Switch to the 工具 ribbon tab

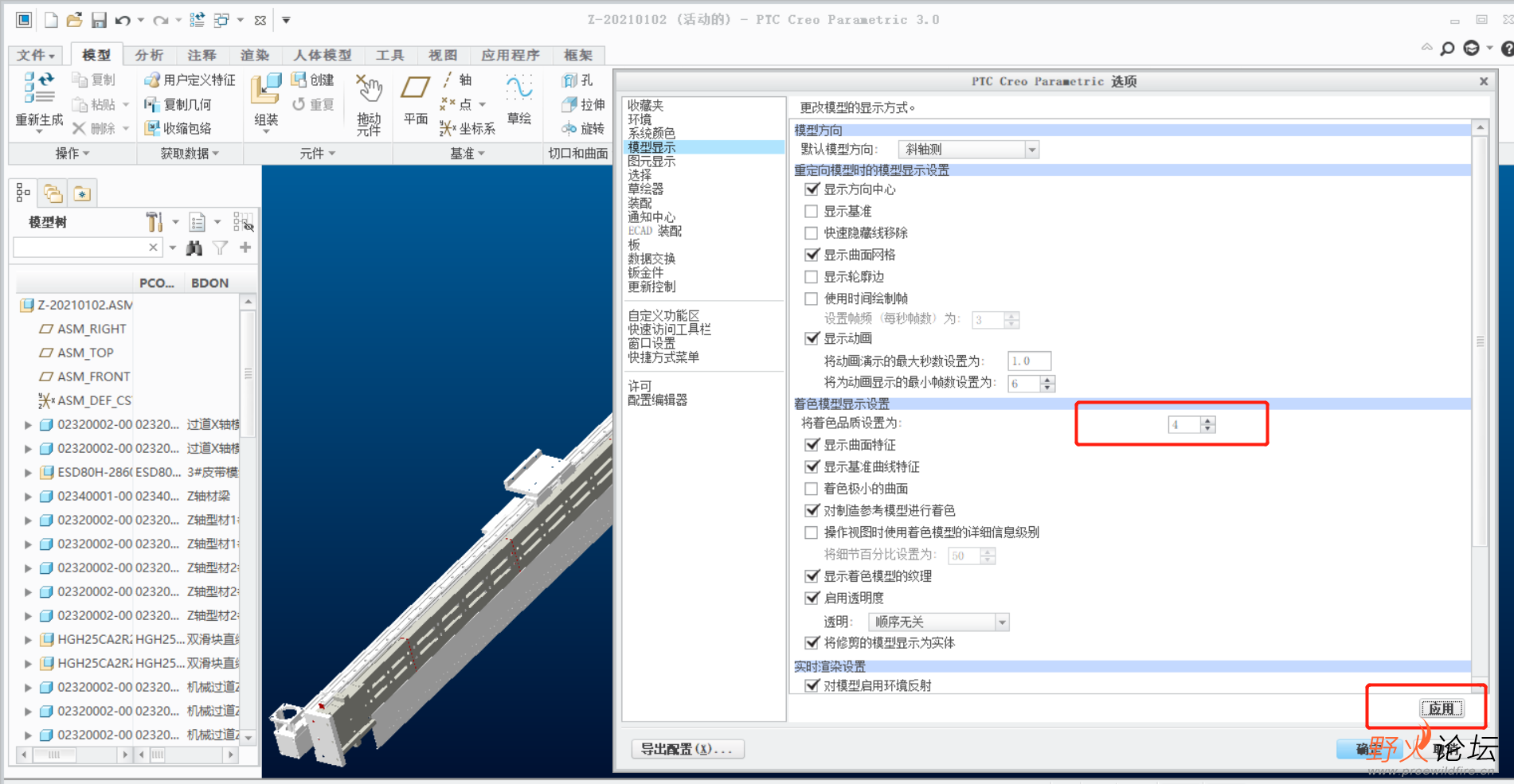click(x=390, y=55)
